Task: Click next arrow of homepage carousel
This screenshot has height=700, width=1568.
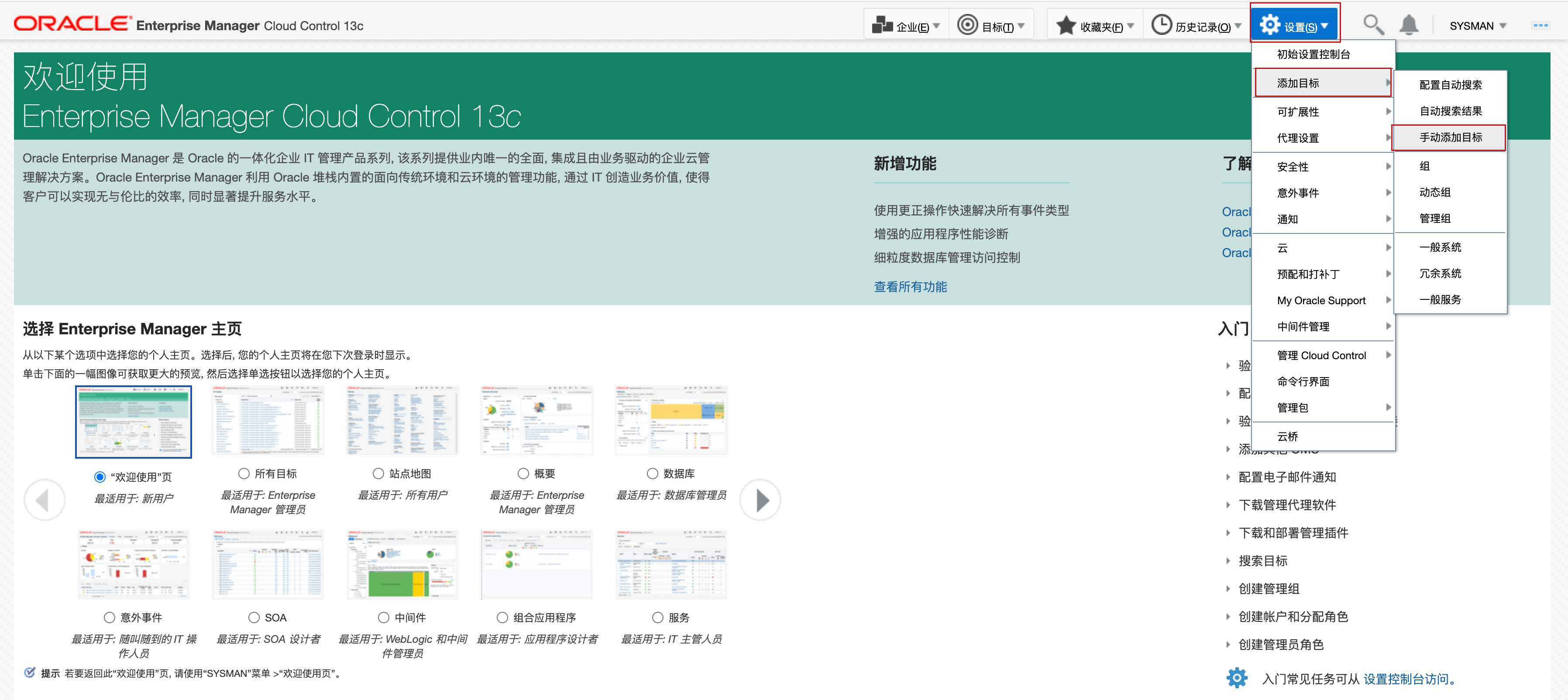Action: [760, 501]
